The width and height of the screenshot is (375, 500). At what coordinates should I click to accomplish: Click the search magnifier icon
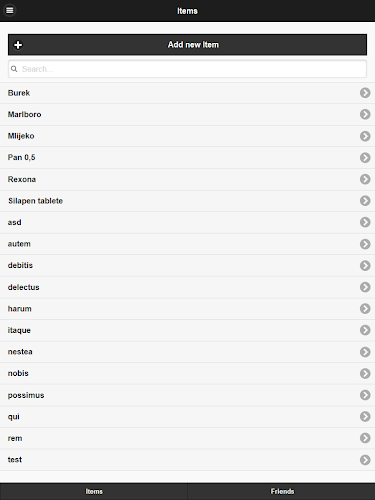coord(14,69)
